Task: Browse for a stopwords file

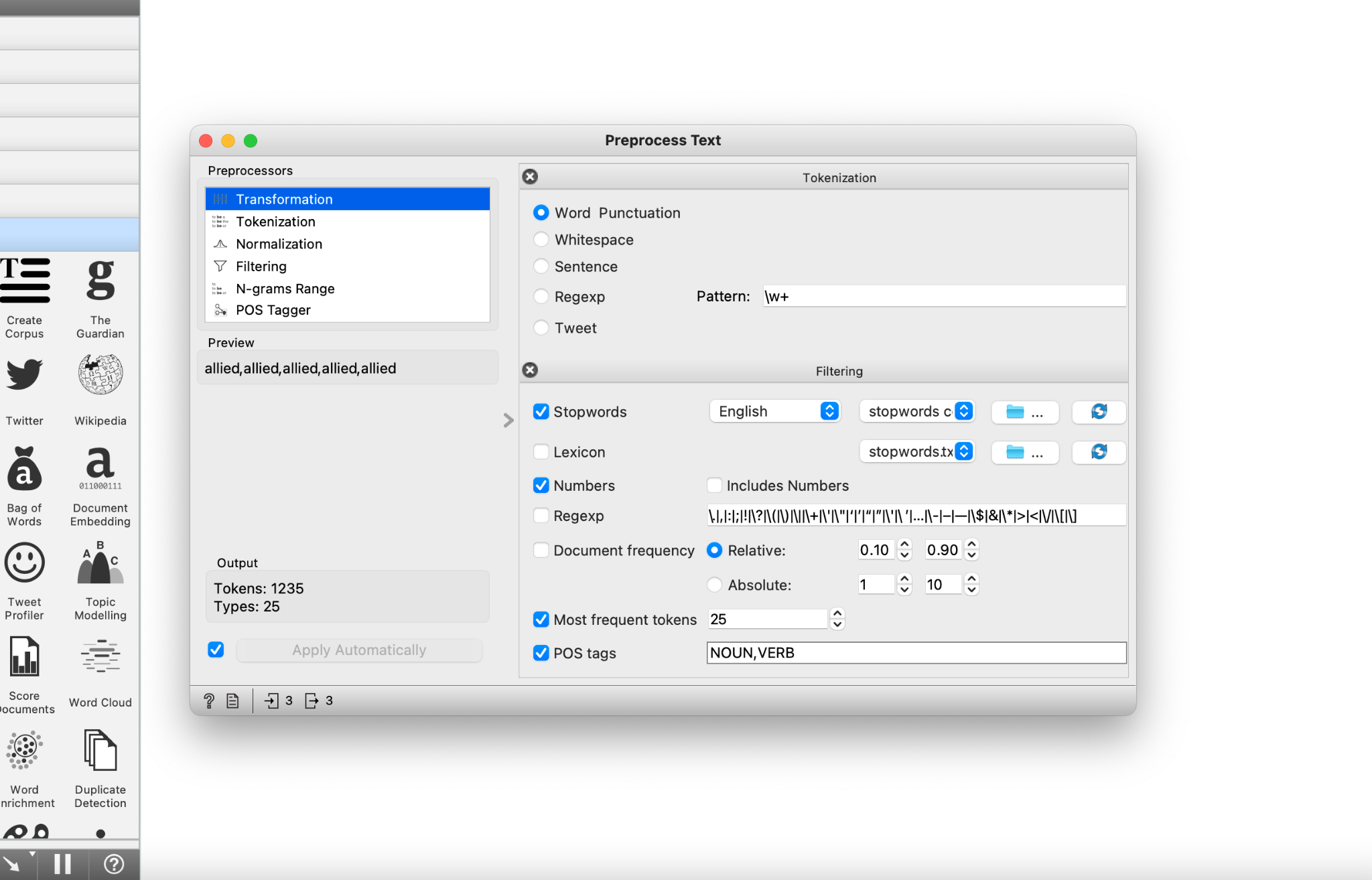Action: point(1025,412)
